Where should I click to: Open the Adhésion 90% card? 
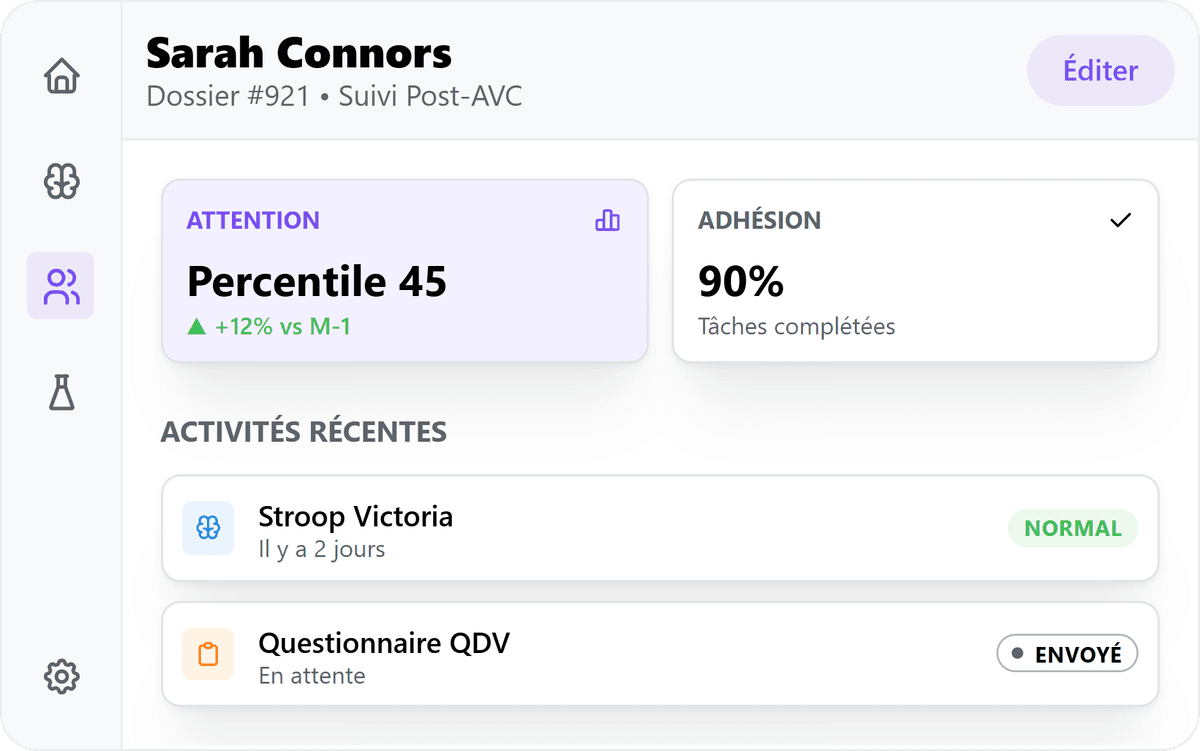[915, 270]
